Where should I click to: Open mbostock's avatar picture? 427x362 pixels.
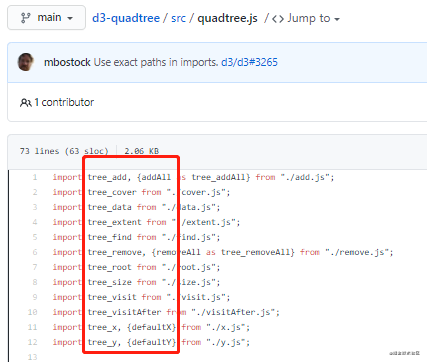click(26, 62)
